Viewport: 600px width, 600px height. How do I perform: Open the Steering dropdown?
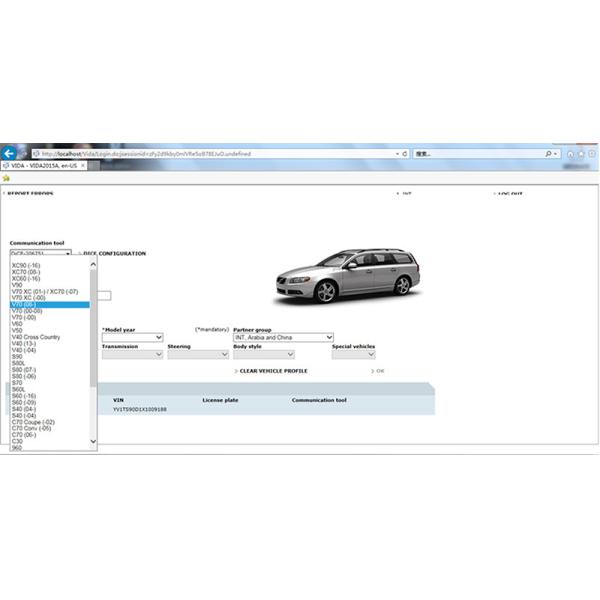click(x=198, y=354)
